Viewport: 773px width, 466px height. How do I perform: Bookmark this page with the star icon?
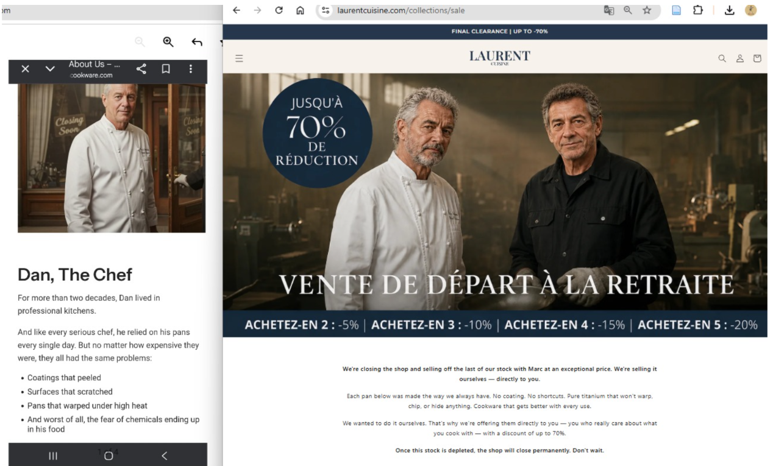[x=647, y=10]
